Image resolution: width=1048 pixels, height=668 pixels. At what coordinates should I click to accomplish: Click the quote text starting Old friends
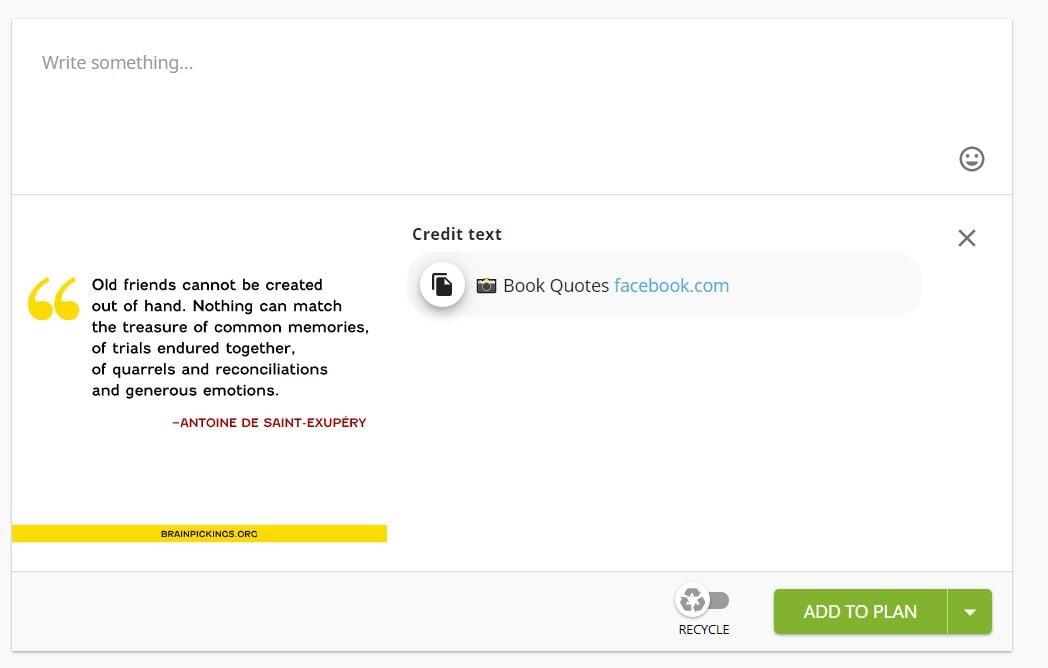[x=230, y=338]
